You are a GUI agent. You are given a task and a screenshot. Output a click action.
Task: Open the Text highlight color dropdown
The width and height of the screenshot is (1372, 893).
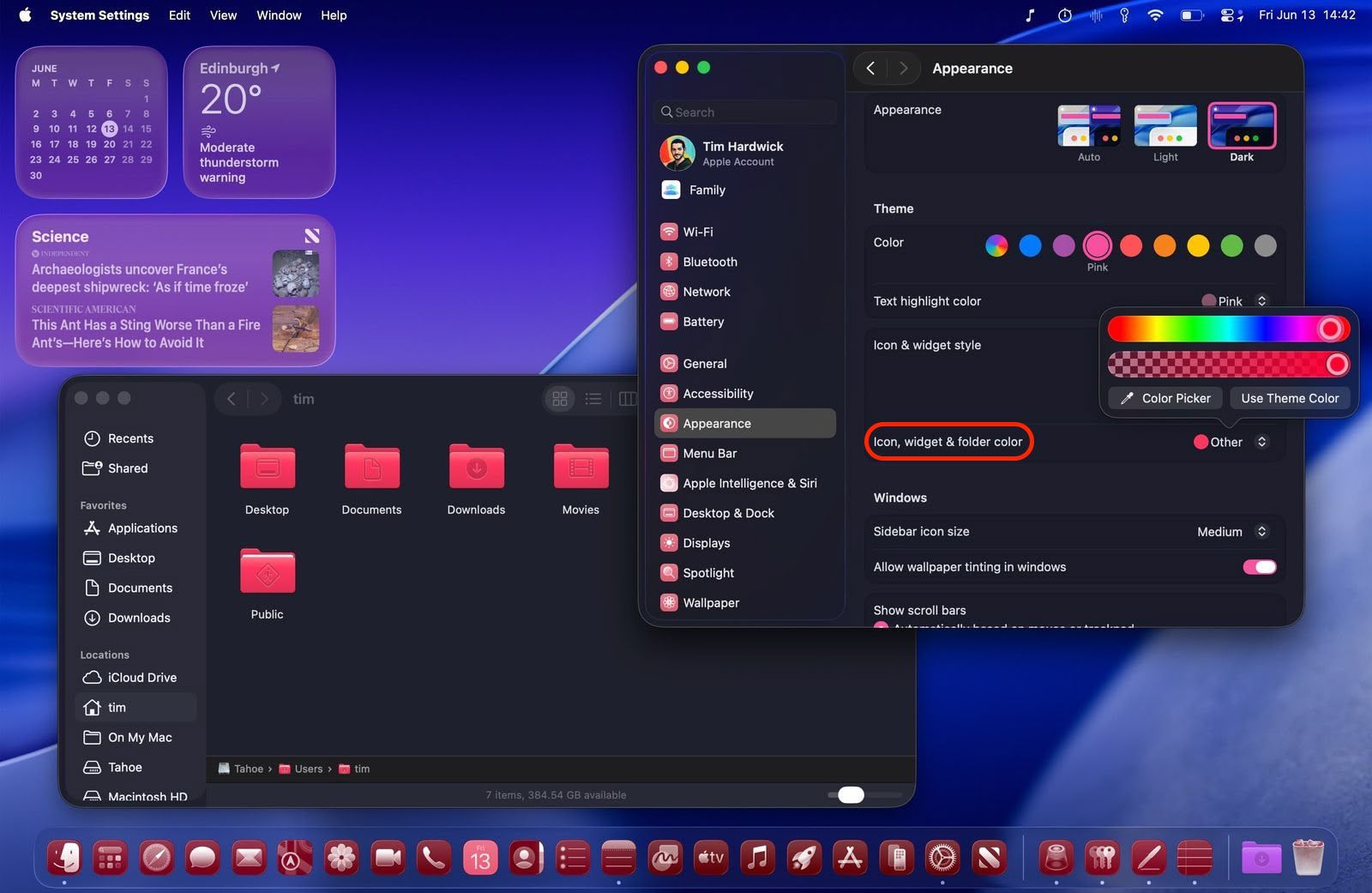point(1261,301)
